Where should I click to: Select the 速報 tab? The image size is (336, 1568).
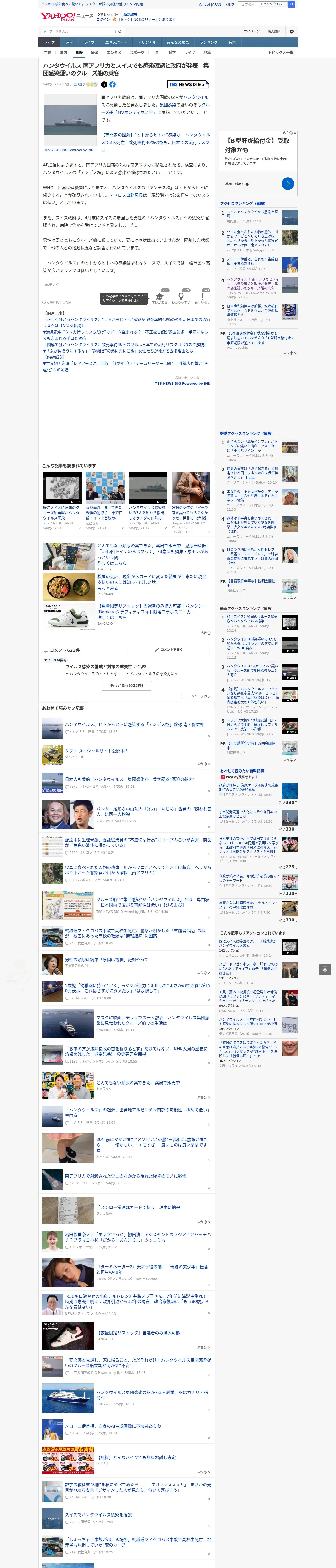(69, 43)
